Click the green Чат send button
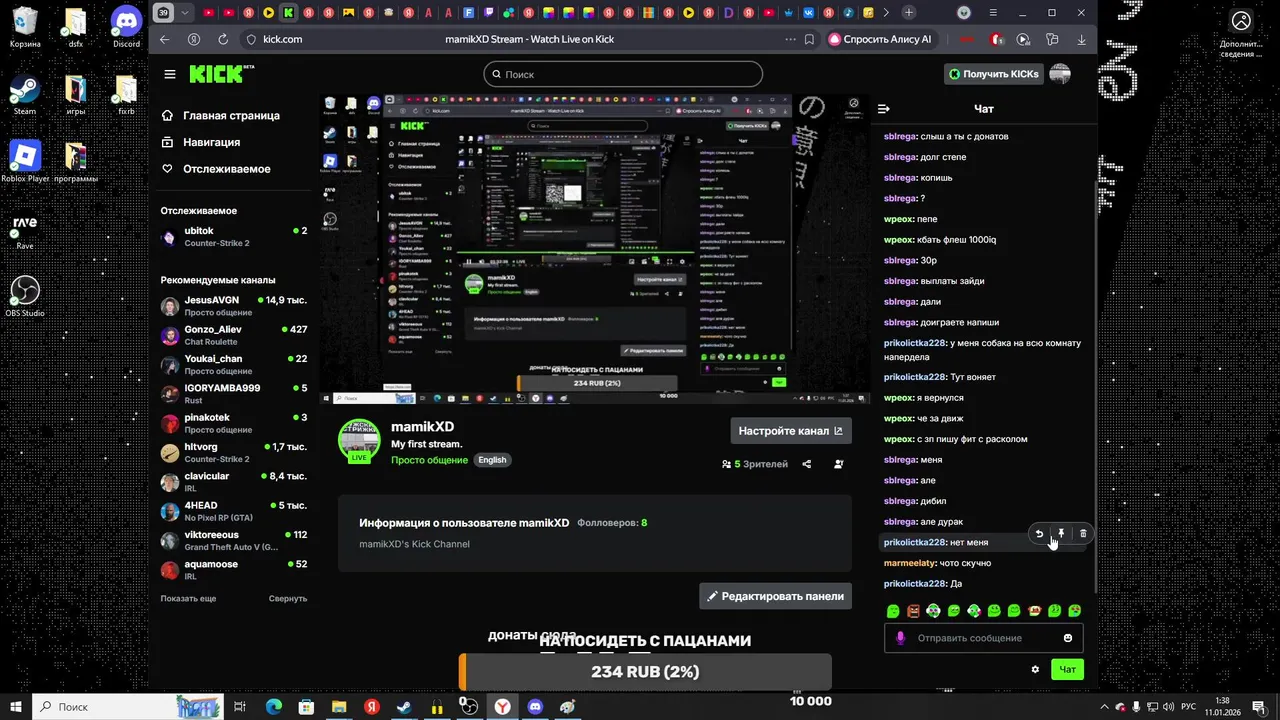The image size is (1280, 720). tap(1068, 669)
